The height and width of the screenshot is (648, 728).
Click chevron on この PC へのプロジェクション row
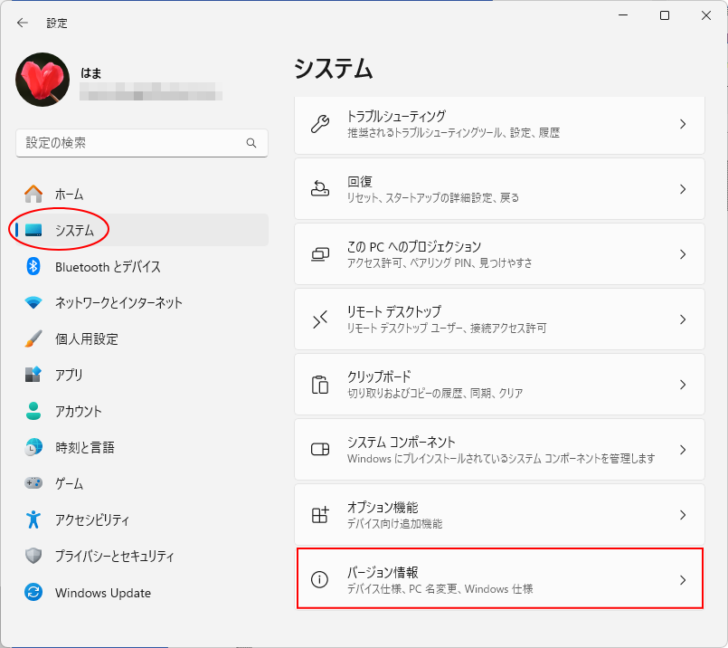(x=682, y=254)
